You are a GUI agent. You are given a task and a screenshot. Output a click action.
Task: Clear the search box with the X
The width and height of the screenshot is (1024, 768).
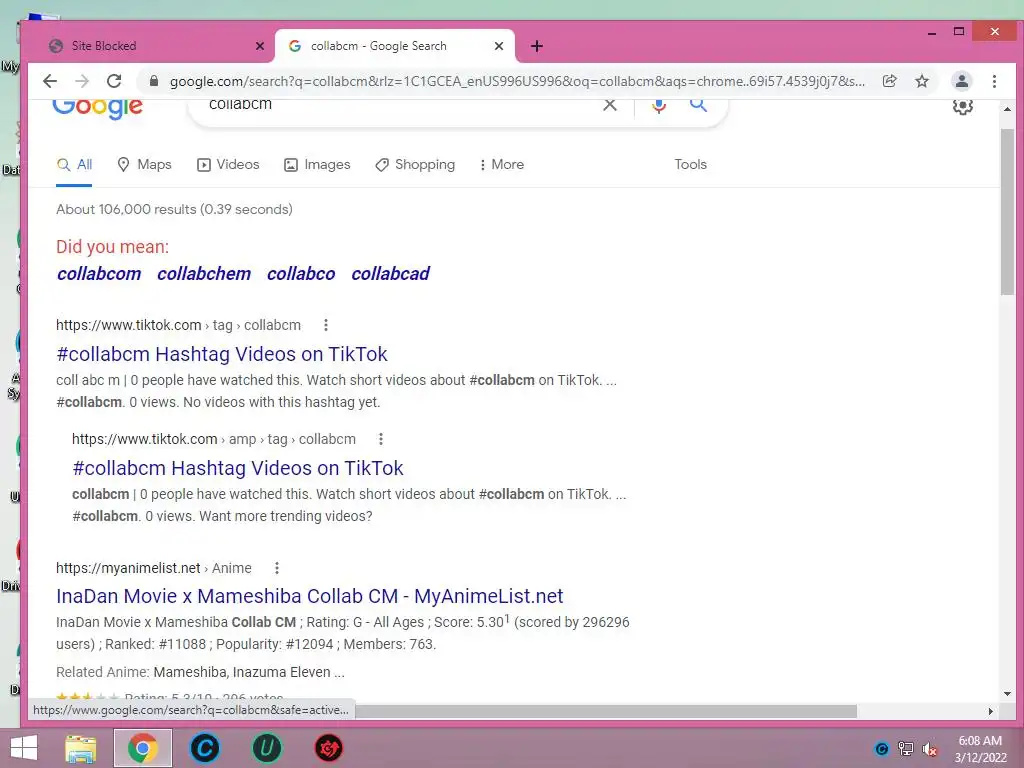[x=609, y=104]
